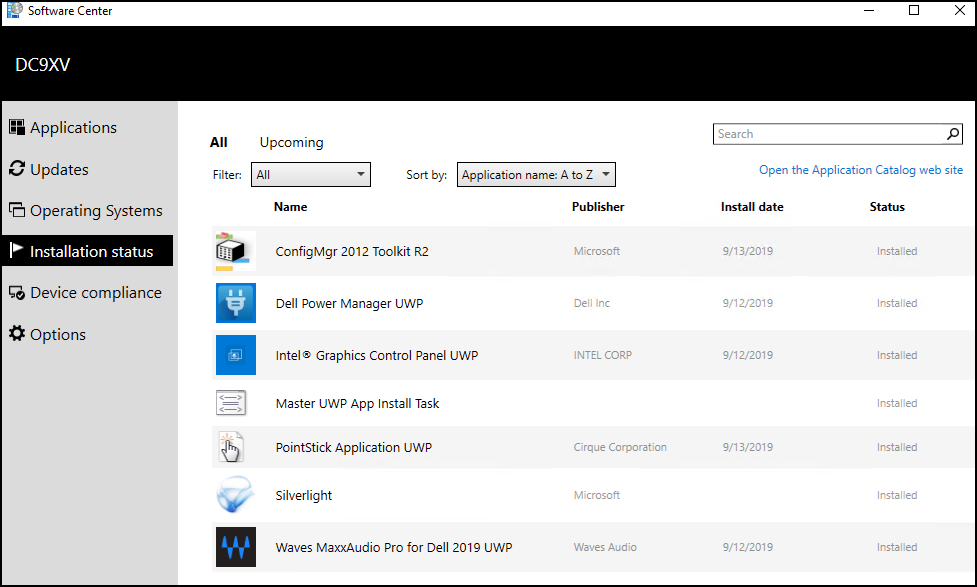Select Intel Graphics Control Panel UWP name

pos(377,355)
